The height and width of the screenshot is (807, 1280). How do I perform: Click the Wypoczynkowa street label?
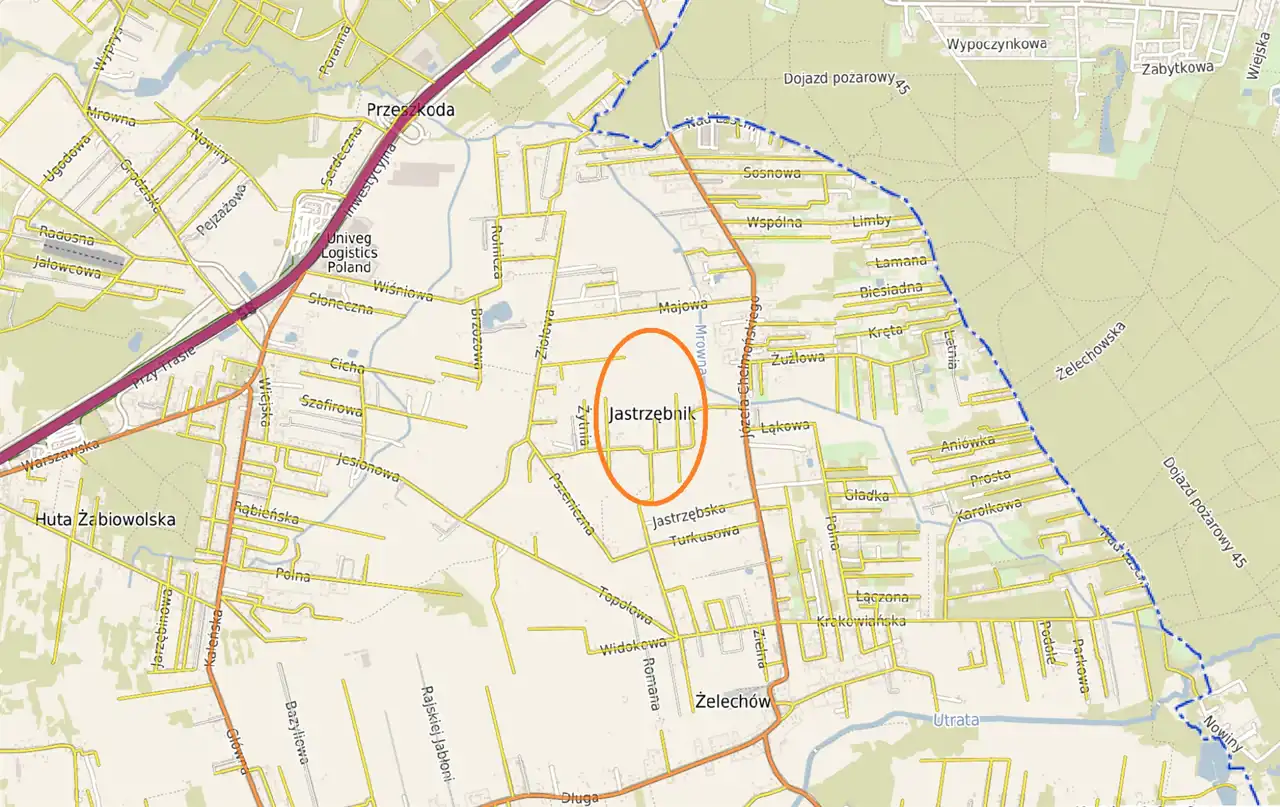pyautogui.click(x=996, y=44)
